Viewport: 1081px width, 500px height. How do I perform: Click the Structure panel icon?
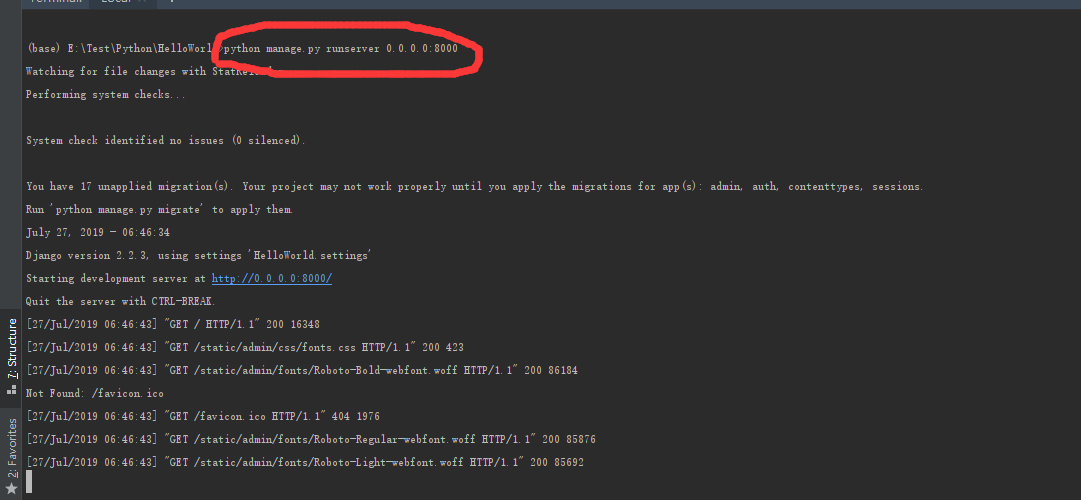coord(12,389)
